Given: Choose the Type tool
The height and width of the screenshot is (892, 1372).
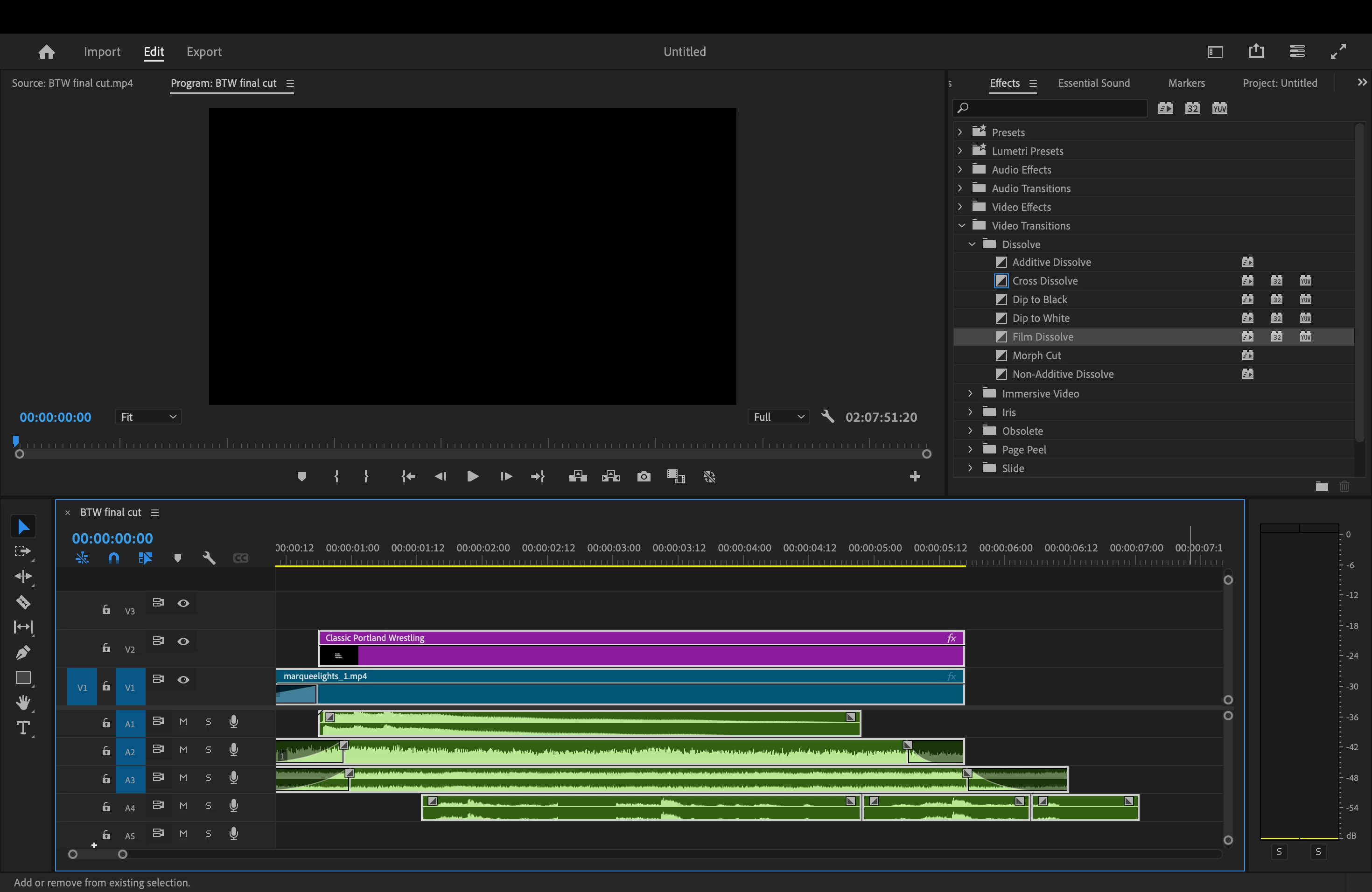Looking at the screenshot, I should pos(23,728).
